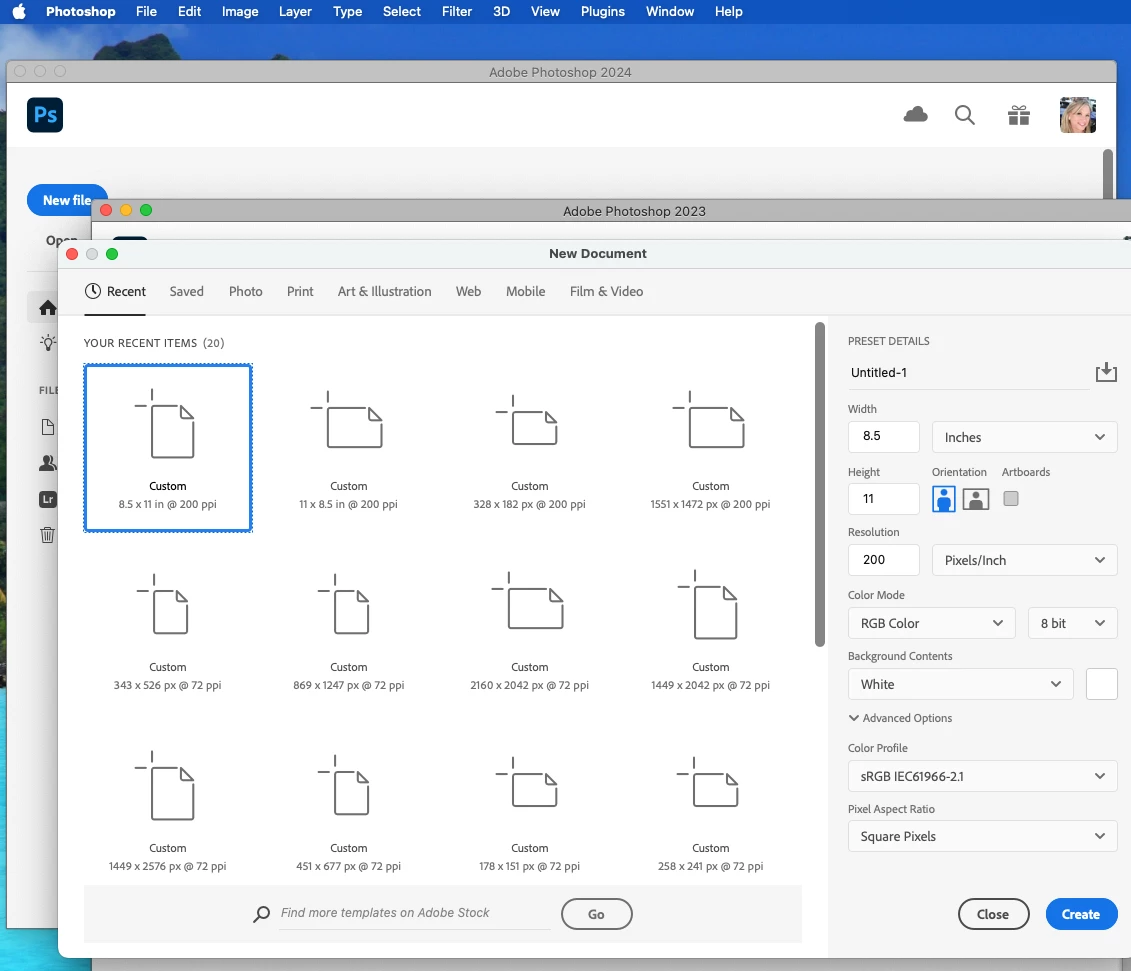Click Go button beside Adobe Stock search
Image resolution: width=1131 pixels, height=971 pixels.
(x=597, y=914)
